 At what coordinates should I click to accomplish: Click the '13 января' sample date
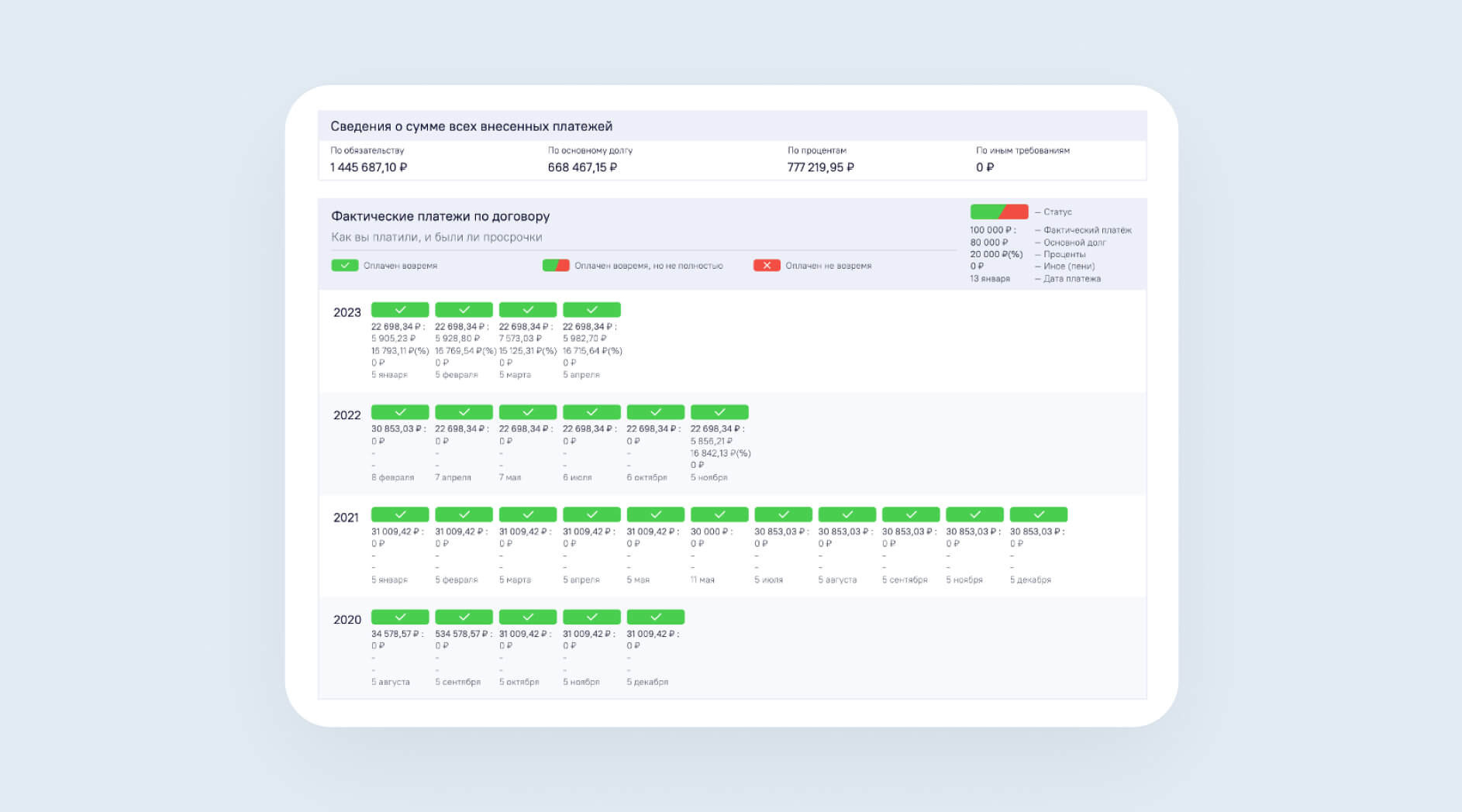coord(990,278)
